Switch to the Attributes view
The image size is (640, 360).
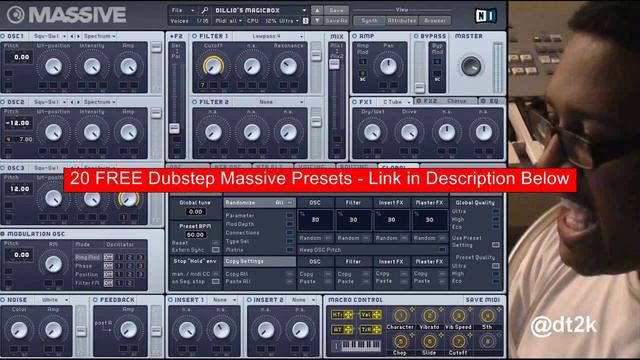(x=402, y=20)
